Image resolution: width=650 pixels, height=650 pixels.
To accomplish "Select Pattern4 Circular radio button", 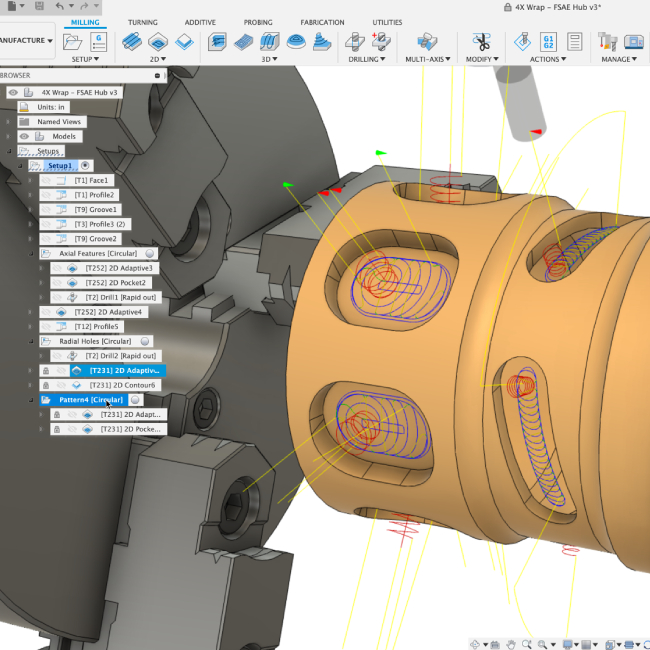I will [135, 400].
